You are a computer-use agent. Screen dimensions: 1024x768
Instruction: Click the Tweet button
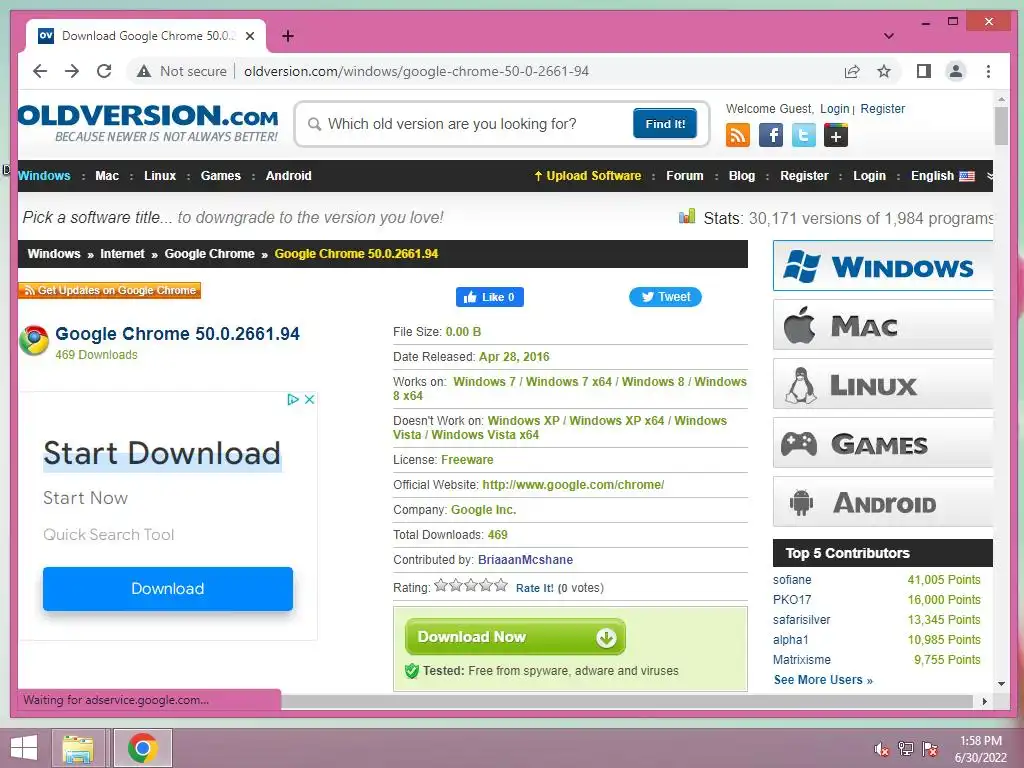pos(665,297)
